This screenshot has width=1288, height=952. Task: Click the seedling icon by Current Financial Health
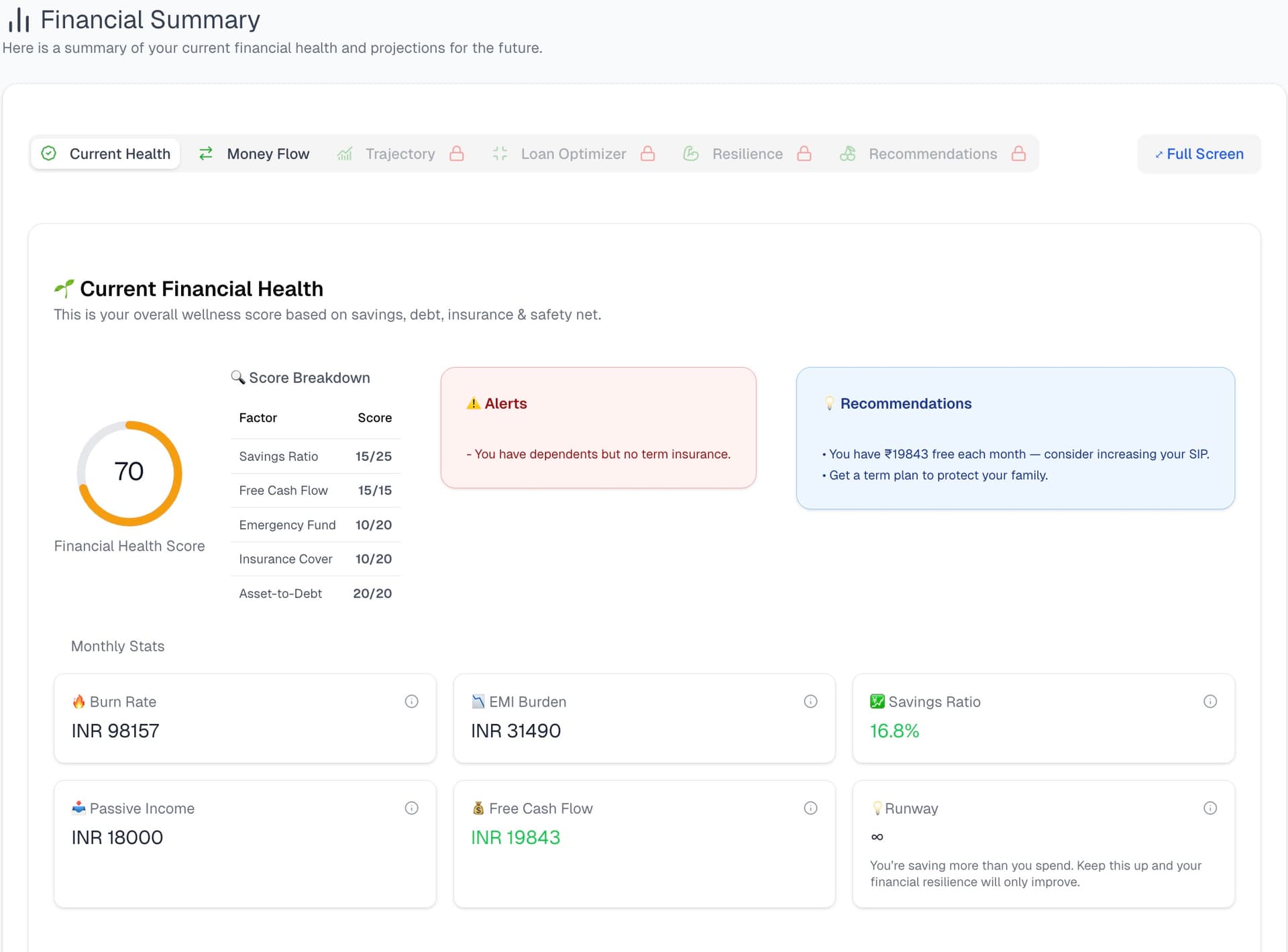pyautogui.click(x=64, y=288)
